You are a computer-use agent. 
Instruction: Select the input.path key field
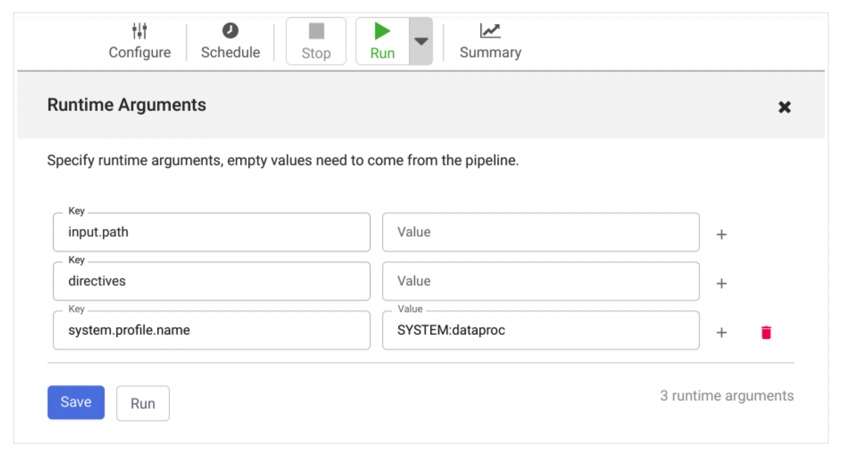[211, 232]
